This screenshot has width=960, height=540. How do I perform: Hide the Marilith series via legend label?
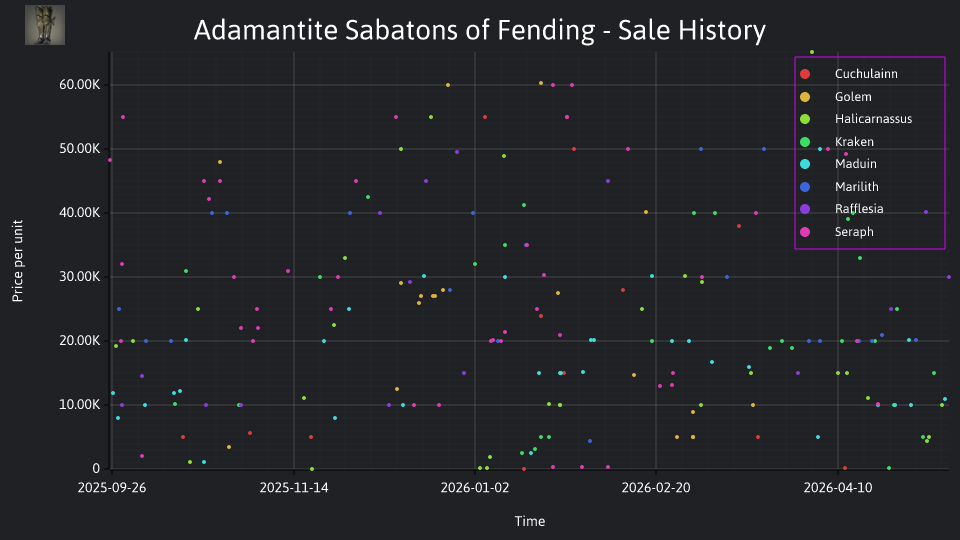coord(857,187)
